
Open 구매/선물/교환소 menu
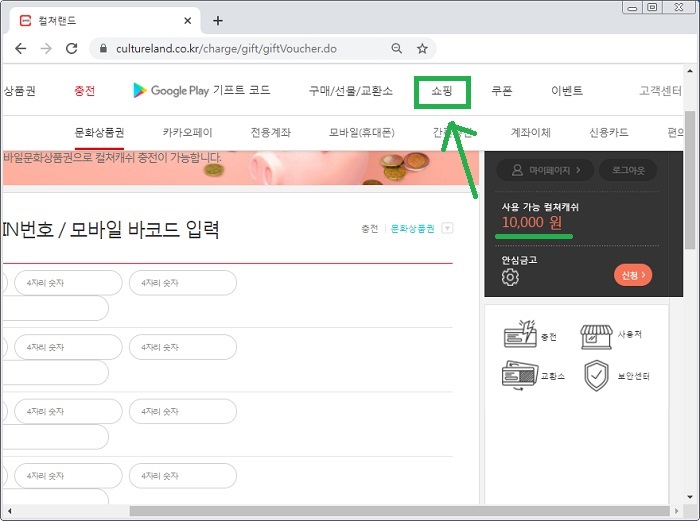pyautogui.click(x=350, y=91)
